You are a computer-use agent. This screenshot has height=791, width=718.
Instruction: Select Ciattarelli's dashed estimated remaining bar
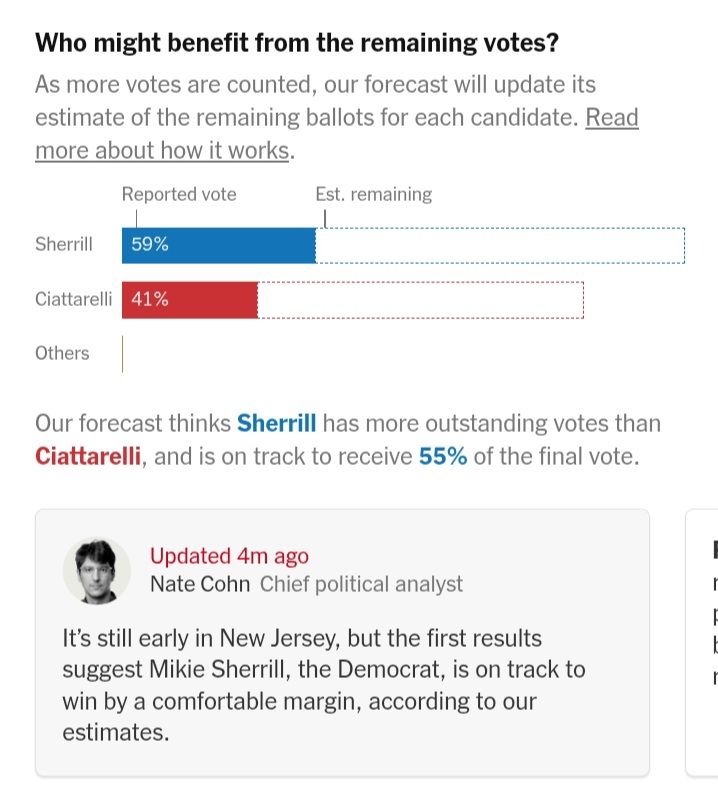pyautogui.click(x=420, y=299)
